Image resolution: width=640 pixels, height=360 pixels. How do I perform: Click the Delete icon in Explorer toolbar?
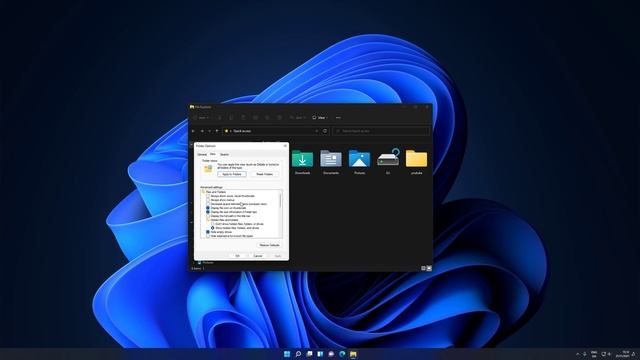(279, 118)
